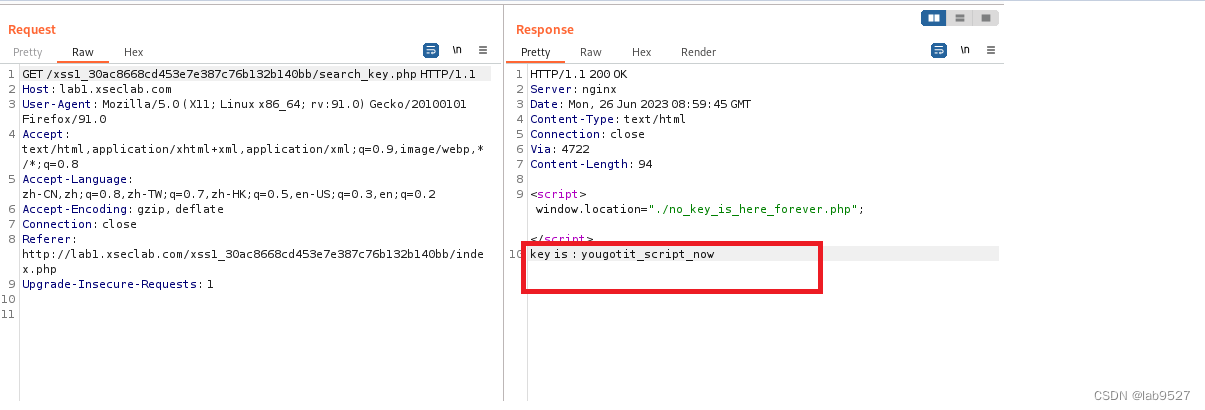Click the Accept: header name in request
Viewport: 1205px width, 410px height.
tap(46, 134)
